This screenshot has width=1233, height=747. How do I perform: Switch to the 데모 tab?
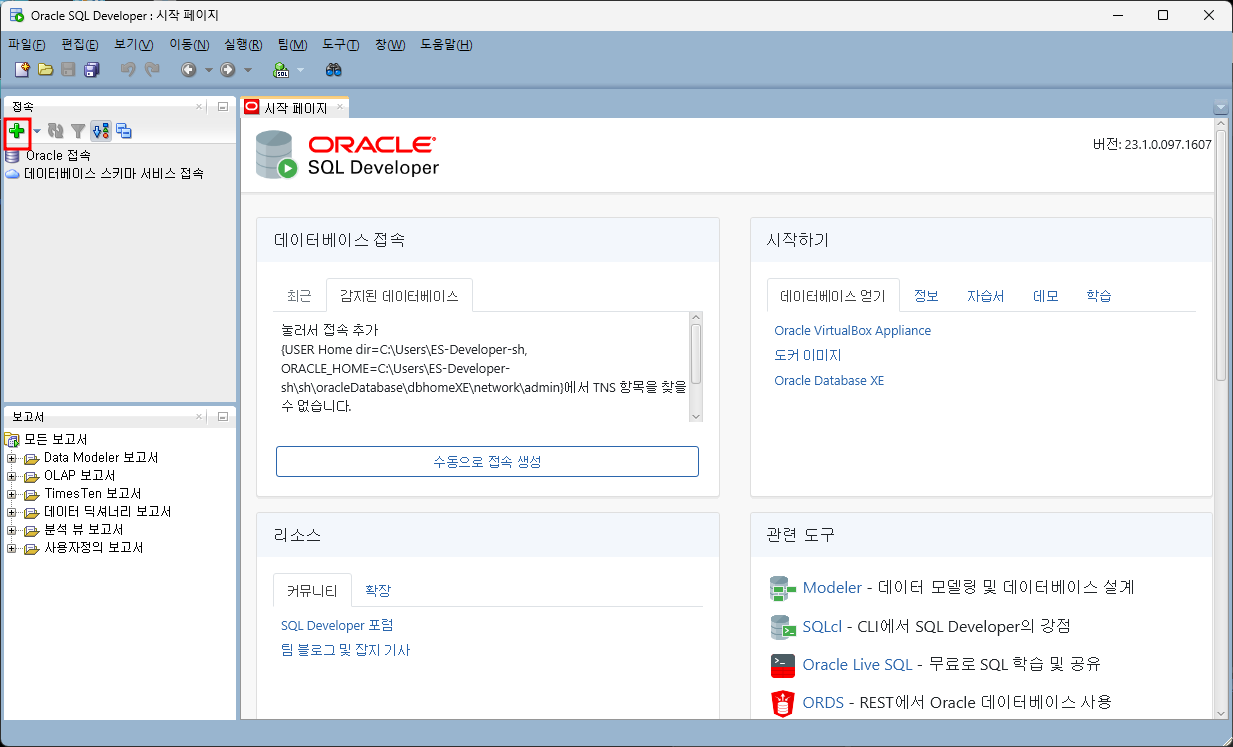[x=1045, y=296]
